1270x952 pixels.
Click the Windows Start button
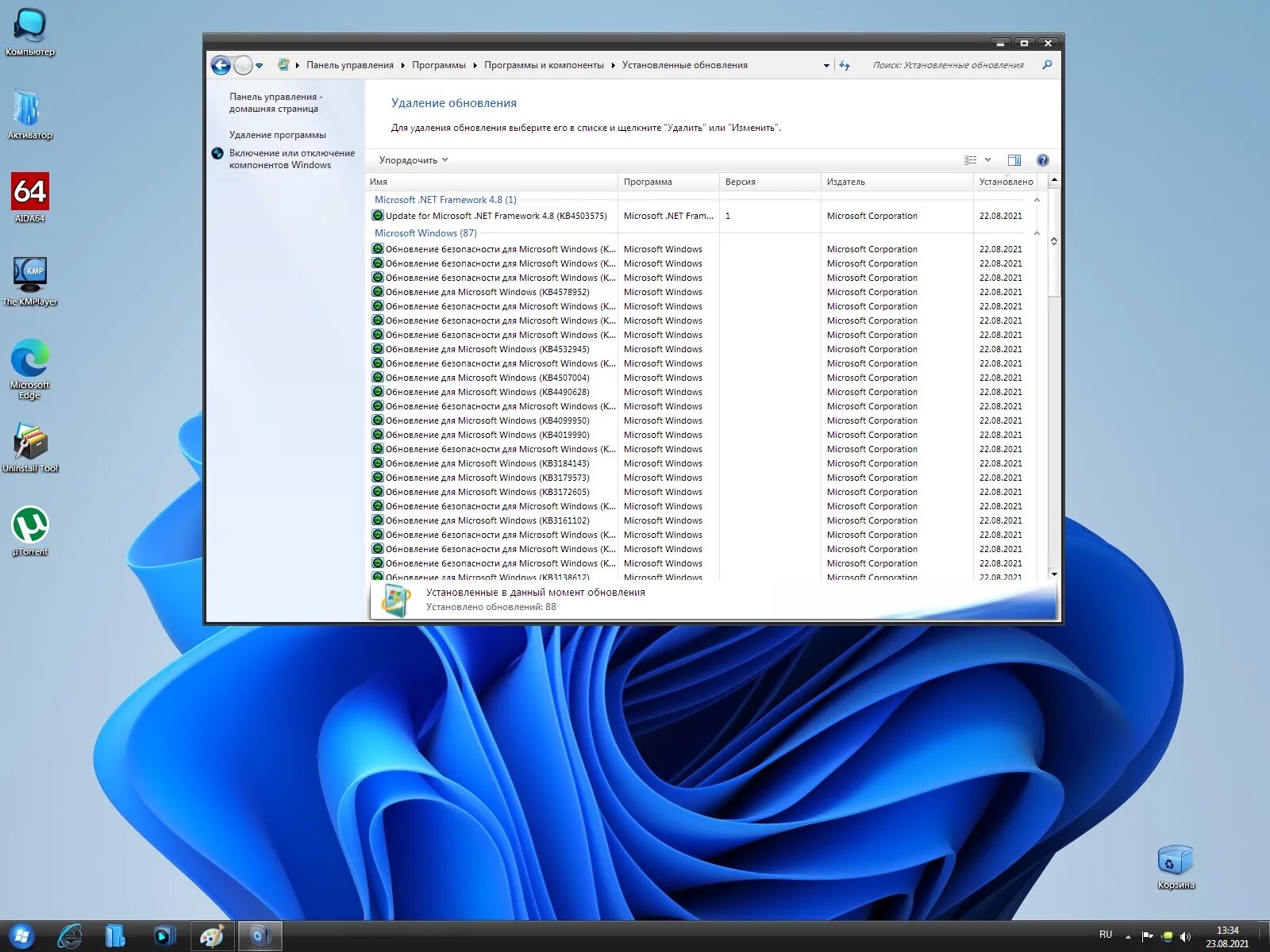(21, 936)
